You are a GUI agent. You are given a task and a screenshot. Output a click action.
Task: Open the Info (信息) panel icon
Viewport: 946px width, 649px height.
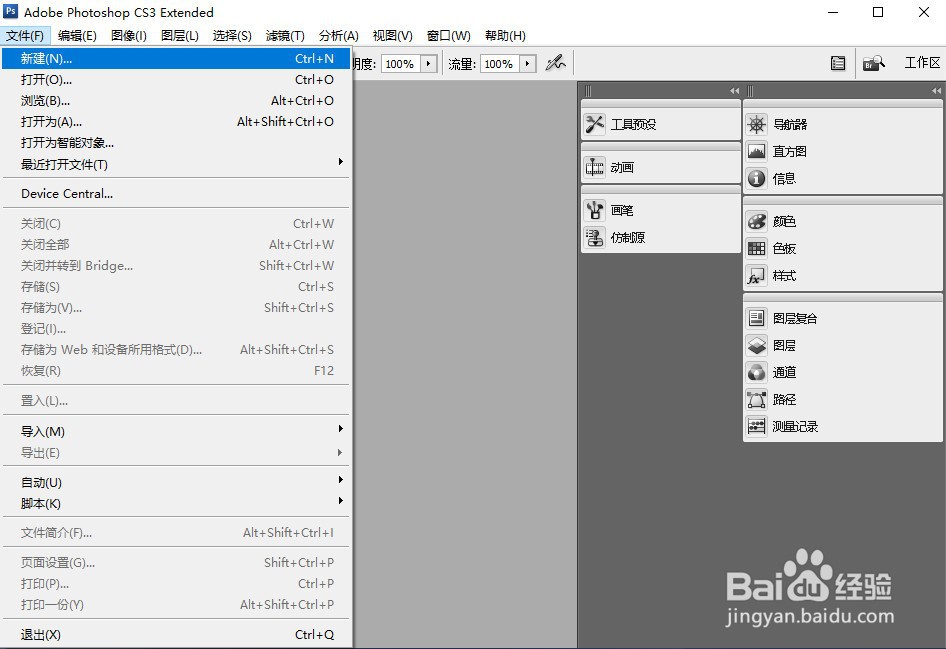click(x=757, y=179)
